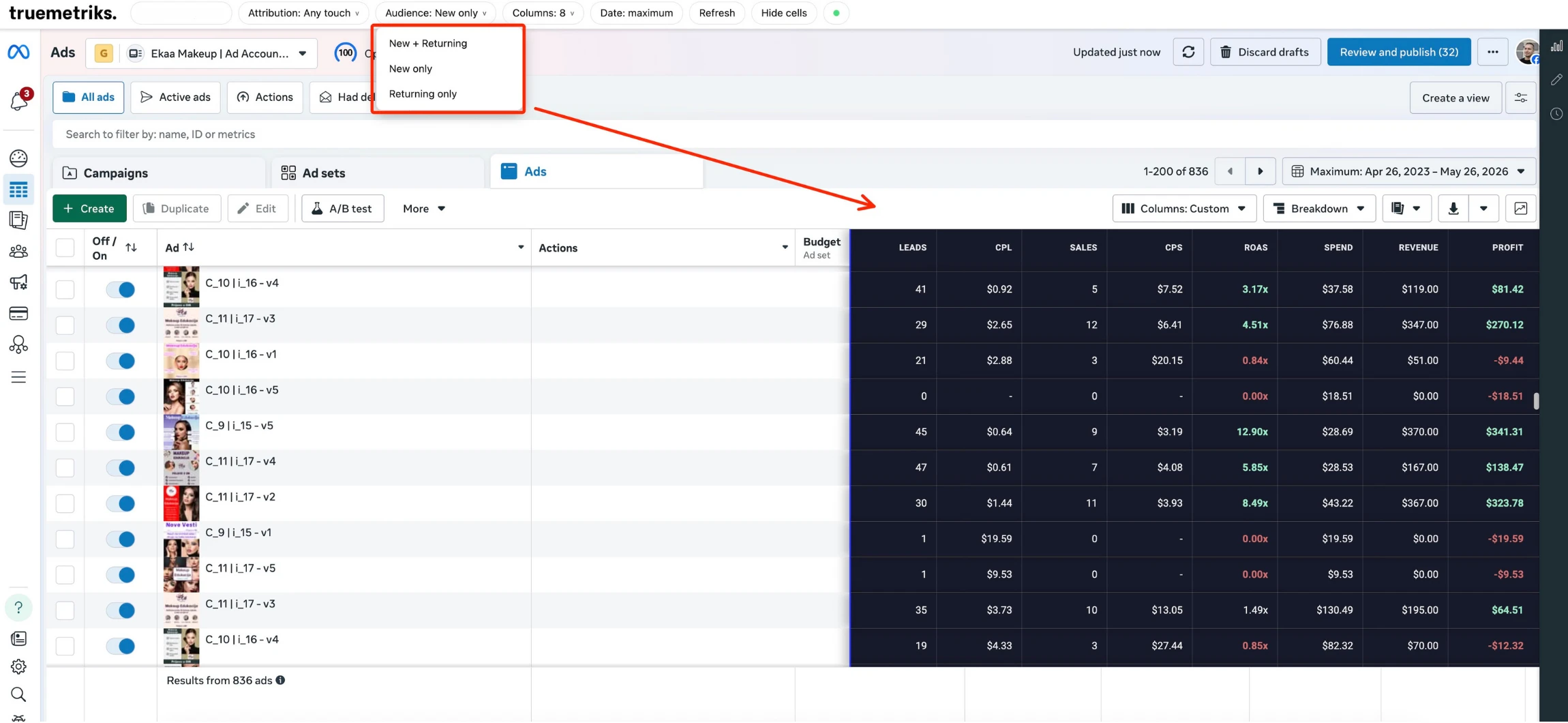This screenshot has height=723, width=1568.
Task: Open the three-dots more options button
Action: tap(1492, 52)
